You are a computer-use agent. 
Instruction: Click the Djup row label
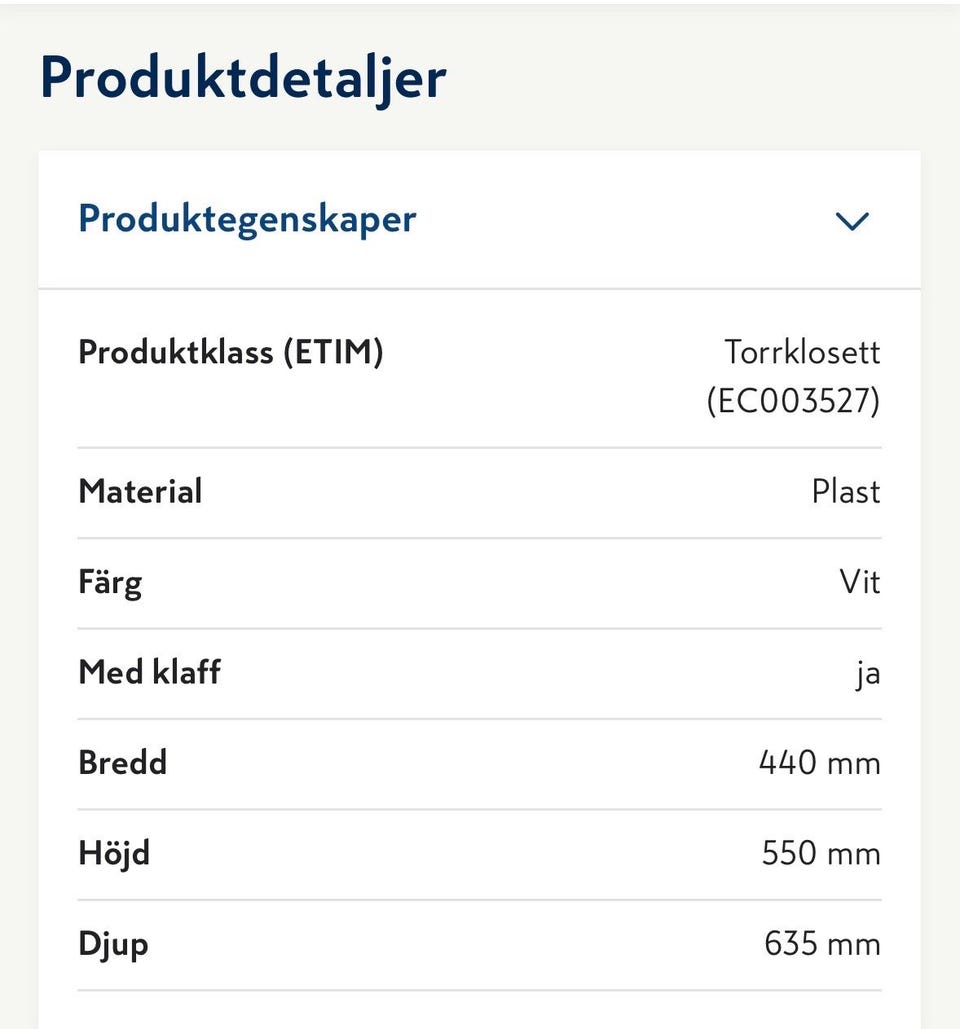(113, 944)
